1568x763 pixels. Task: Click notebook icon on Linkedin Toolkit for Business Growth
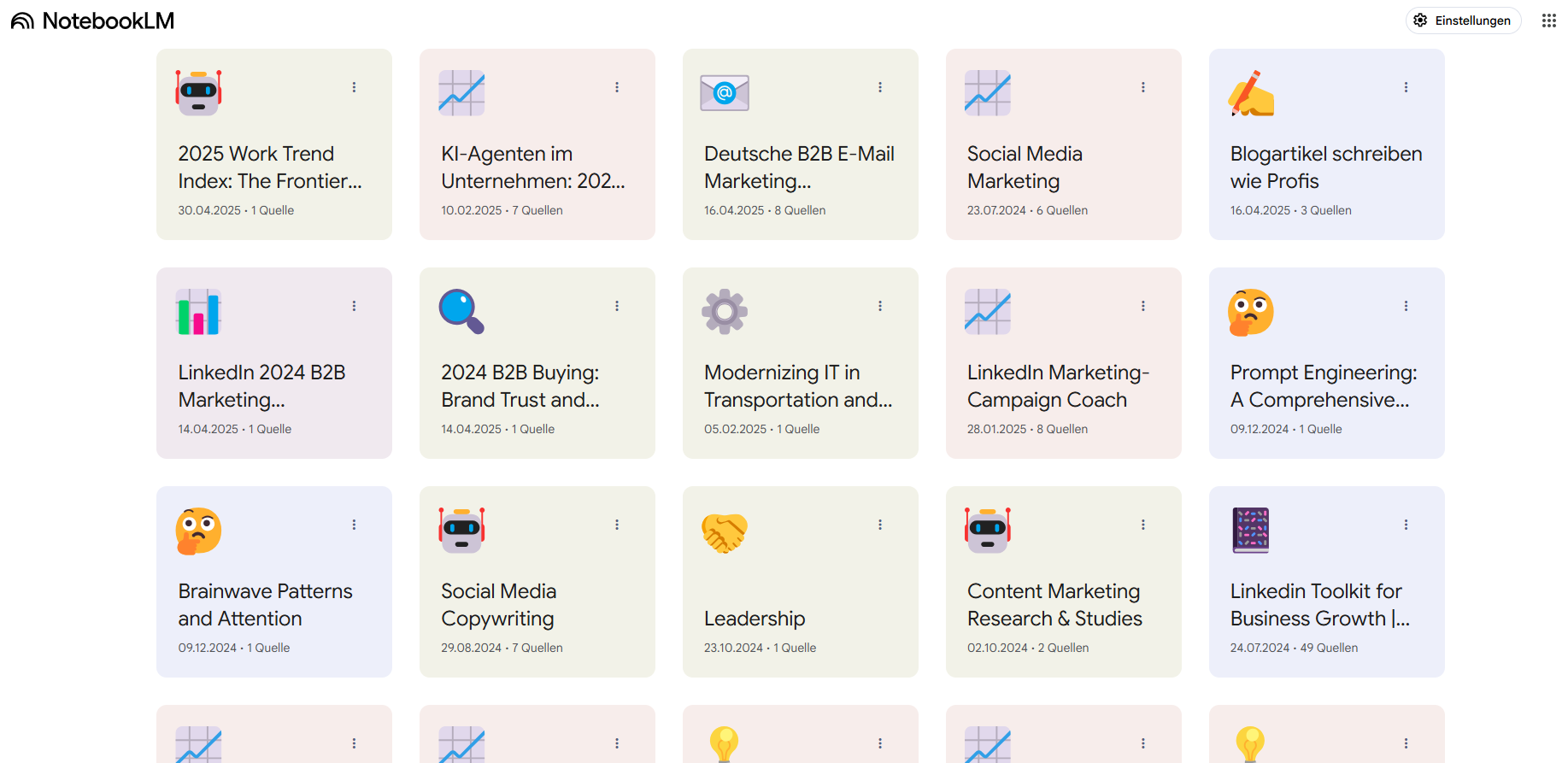(1251, 530)
